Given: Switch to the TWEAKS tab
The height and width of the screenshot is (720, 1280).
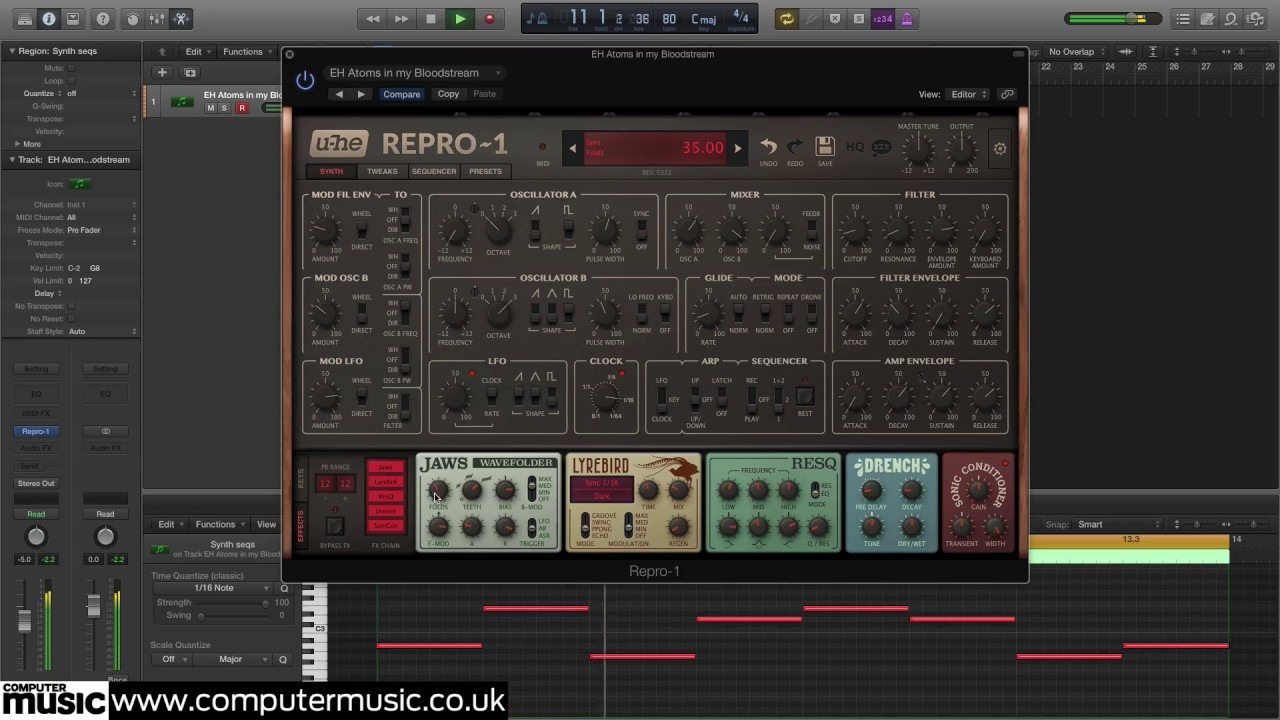Looking at the screenshot, I should tap(382, 171).
